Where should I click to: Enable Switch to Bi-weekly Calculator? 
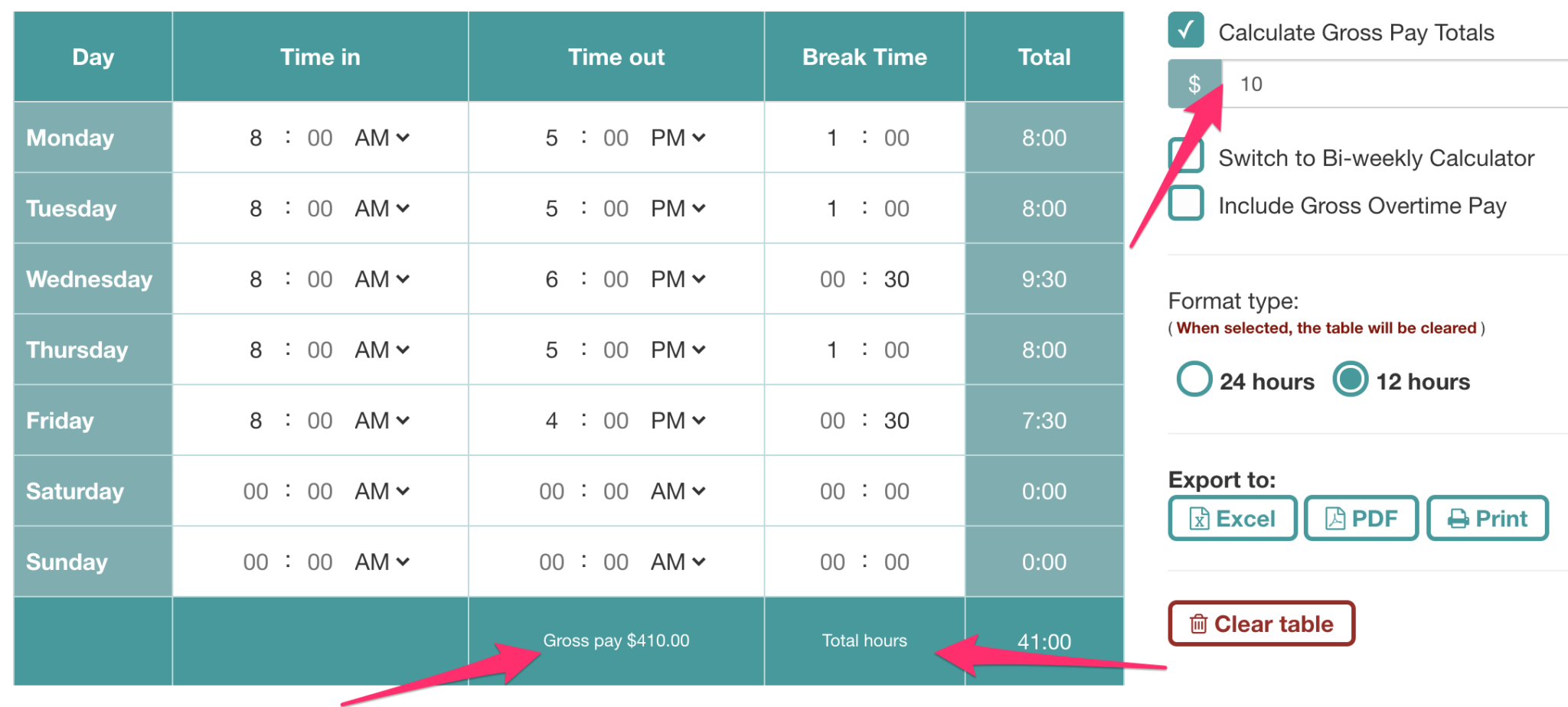coord(1185,155)
